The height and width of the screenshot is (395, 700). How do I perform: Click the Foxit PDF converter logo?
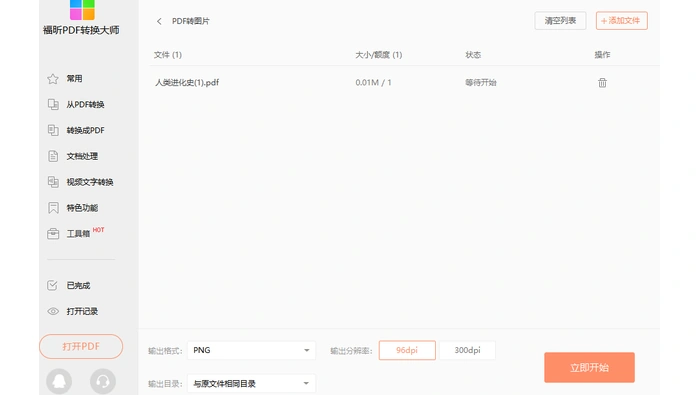[x=82, y=10]
